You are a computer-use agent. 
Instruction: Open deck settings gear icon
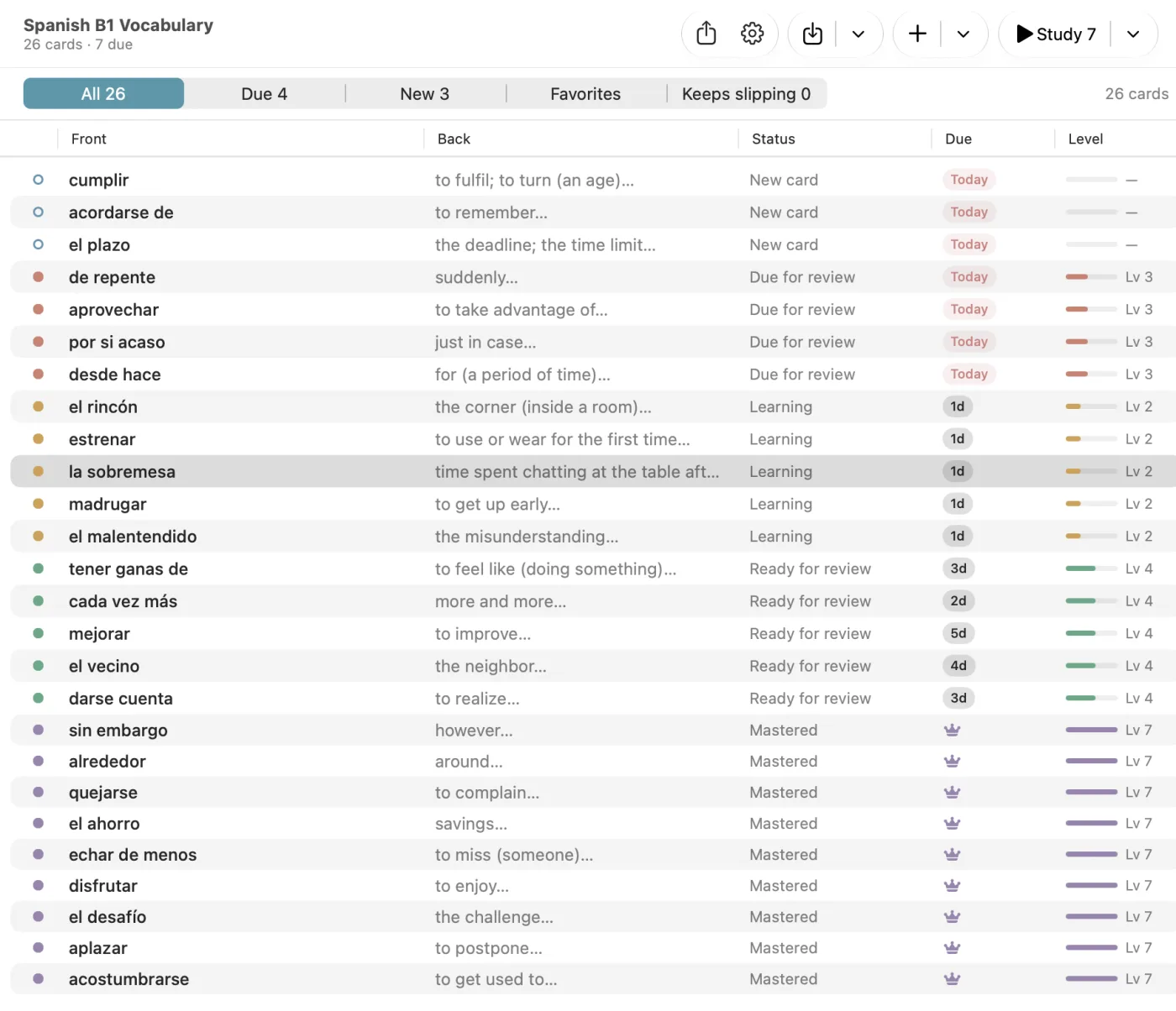pyautogui.click(x=753, y=34)
